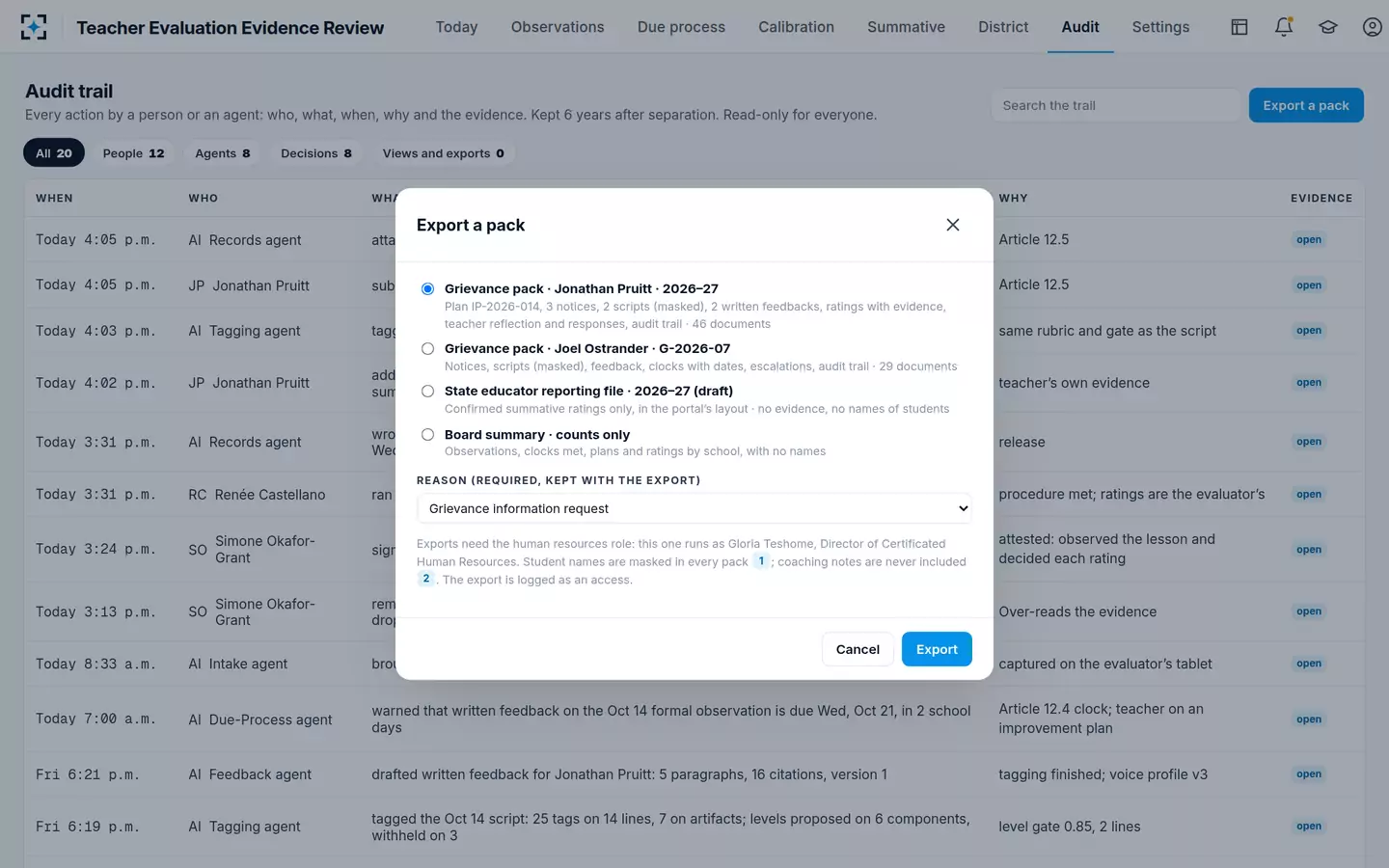The width and height of the screenshot is (1389, 868).
Task: Click 'Intake agent' in the trail
Action: [x=248, y=664]
